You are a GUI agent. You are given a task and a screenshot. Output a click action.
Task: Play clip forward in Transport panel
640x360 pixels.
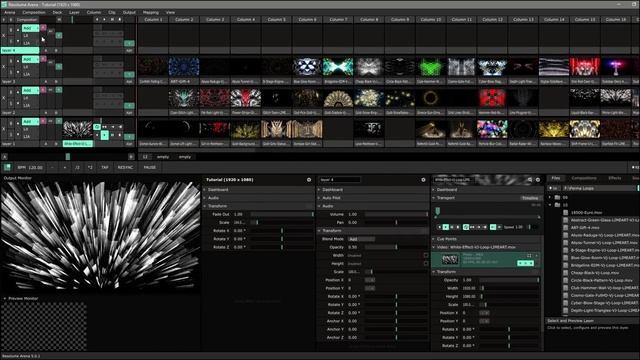[446, 227]
